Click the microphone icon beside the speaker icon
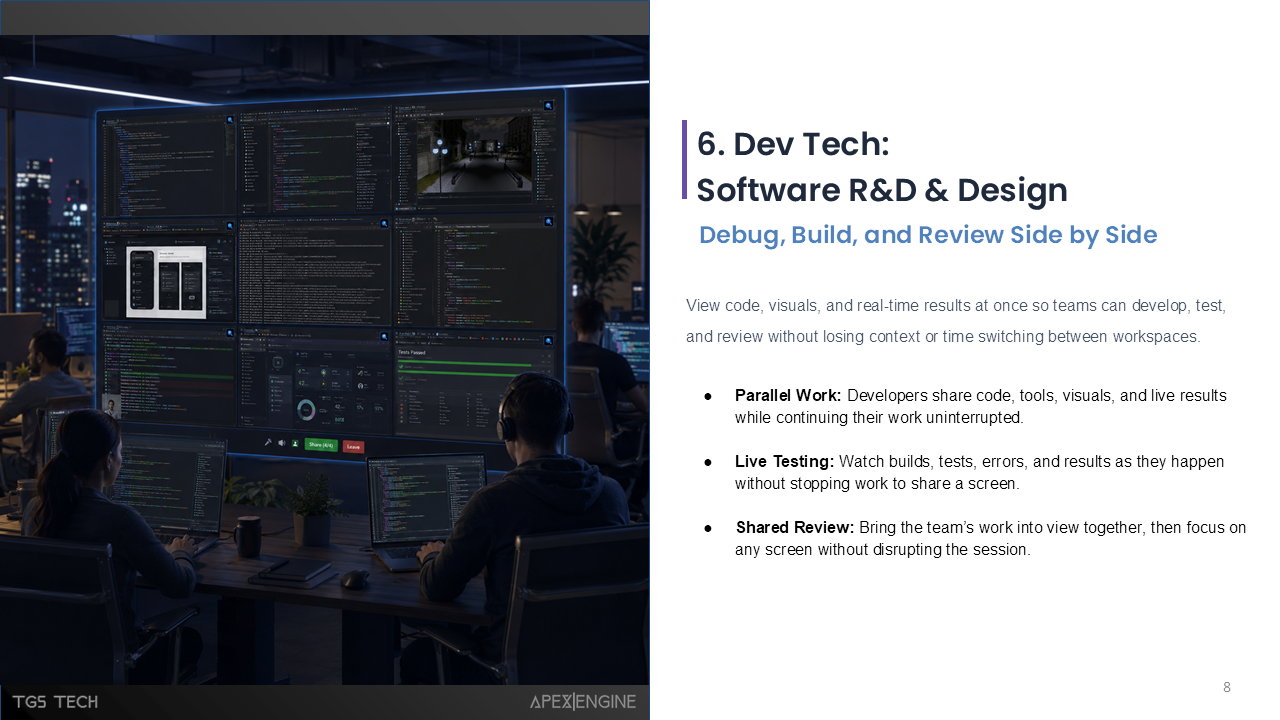Viewport: 1280px width, 720px height. click(x=268, y=443)
